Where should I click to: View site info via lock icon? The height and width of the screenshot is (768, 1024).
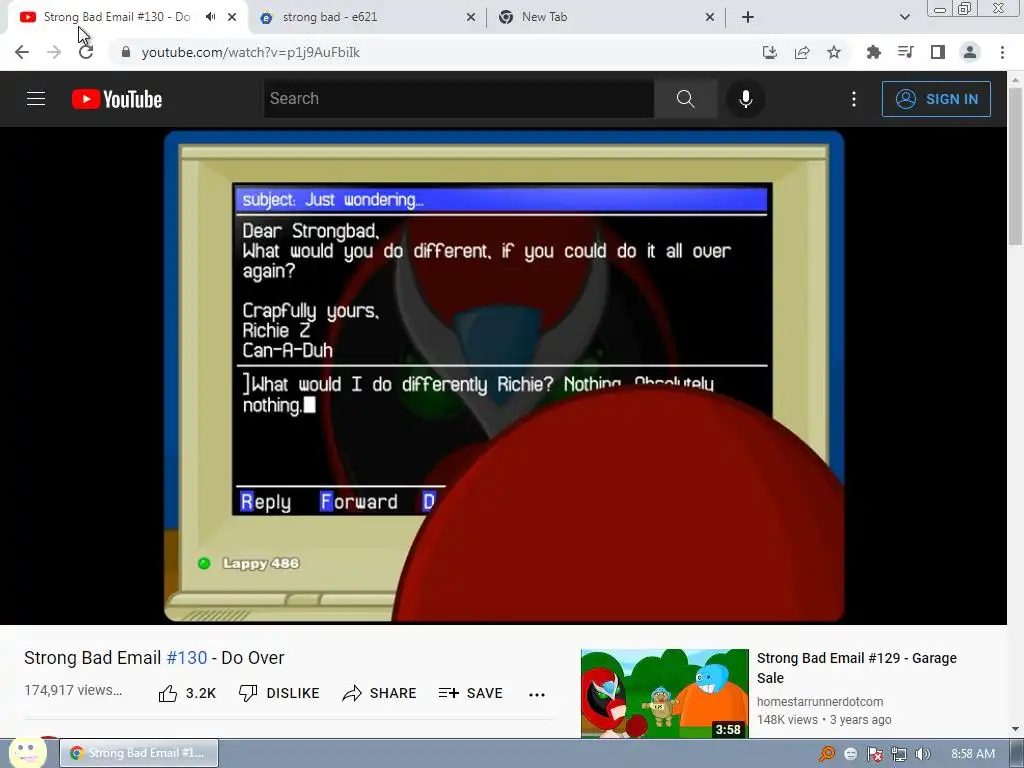[126, 52]
